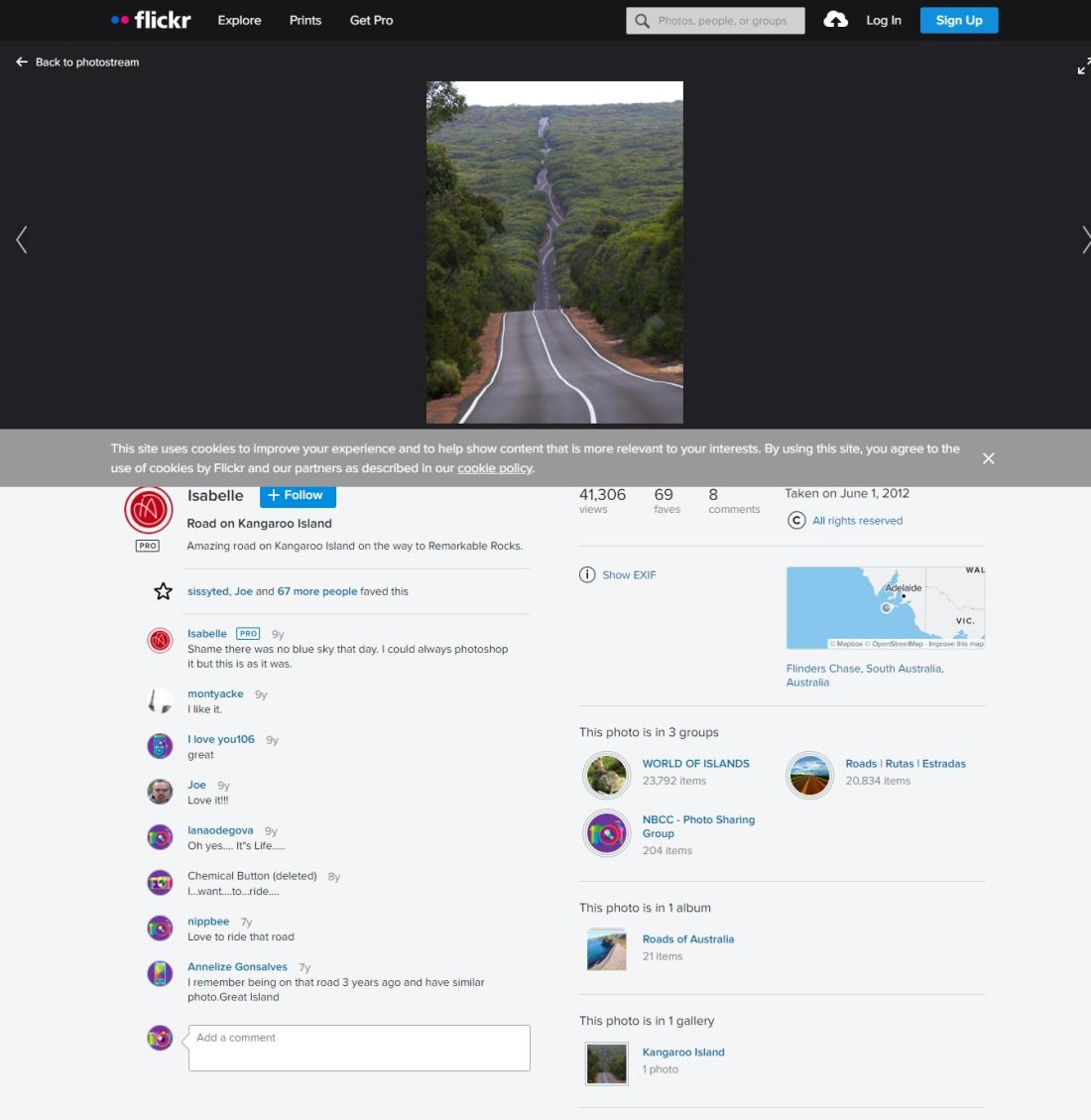Image resolution: width=1091 pixels, height=1120 pixels.
Task: Open the current user's avatar by comment box
Action: [160, 1038]
